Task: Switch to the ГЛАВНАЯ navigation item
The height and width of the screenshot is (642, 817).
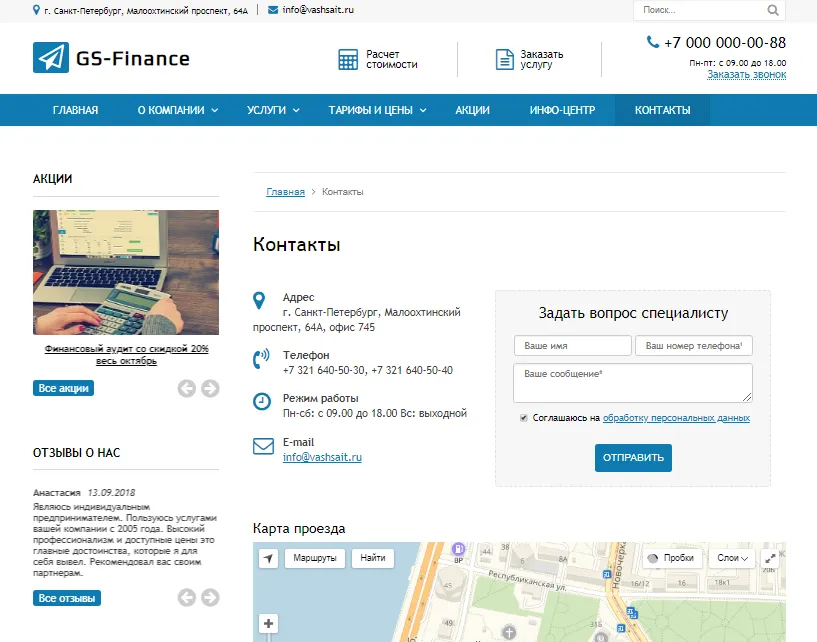Action: 73,110
